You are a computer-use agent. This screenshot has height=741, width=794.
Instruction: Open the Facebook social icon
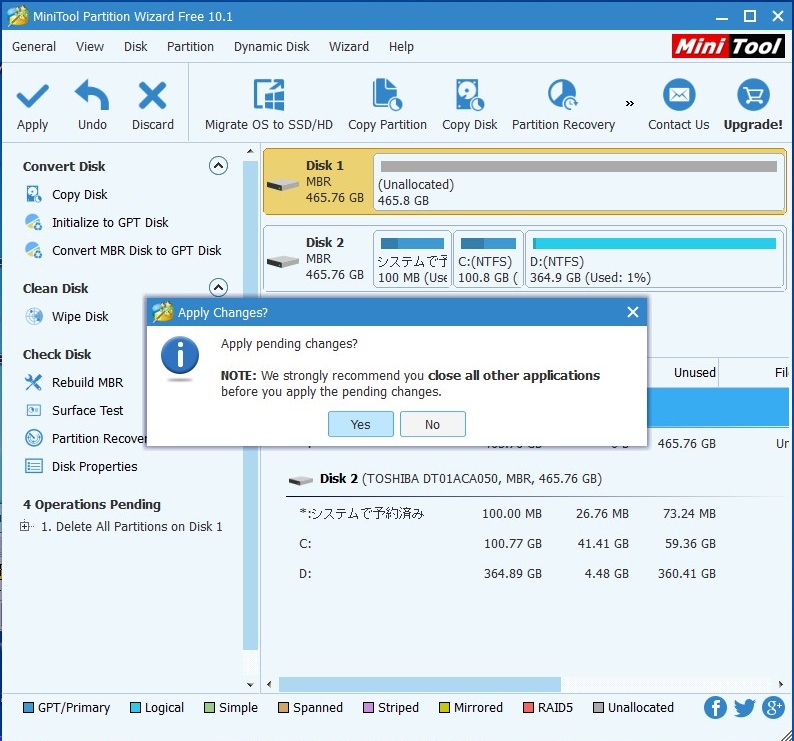click(x=715, y=708)
